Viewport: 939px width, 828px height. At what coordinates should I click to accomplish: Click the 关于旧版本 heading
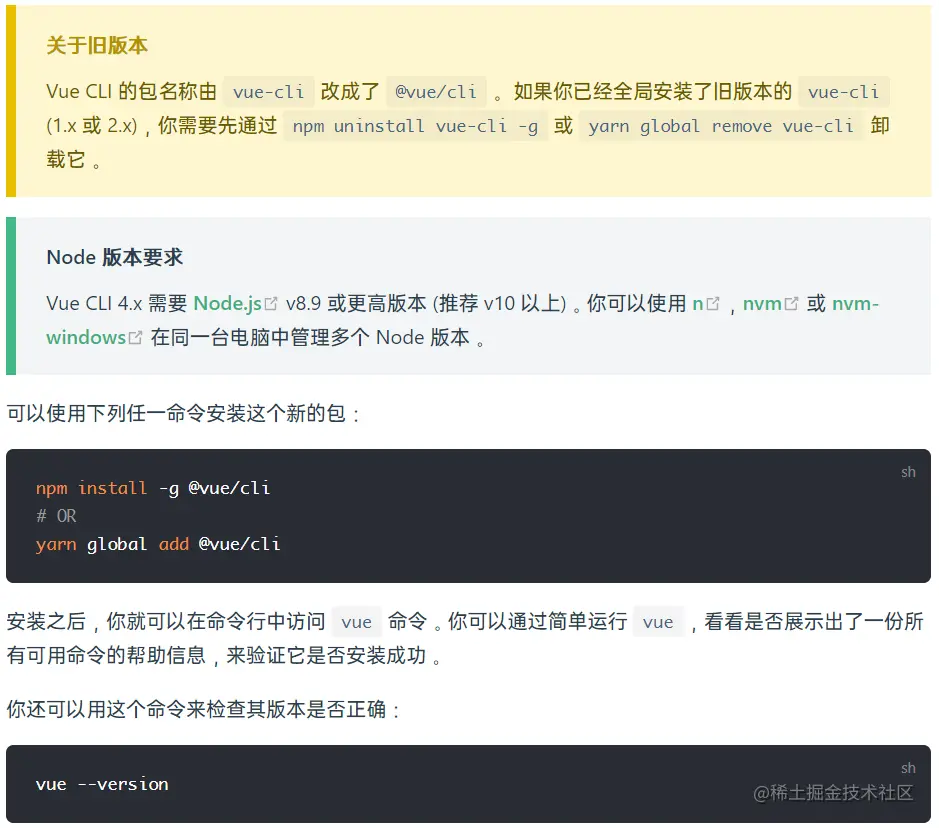97,46
